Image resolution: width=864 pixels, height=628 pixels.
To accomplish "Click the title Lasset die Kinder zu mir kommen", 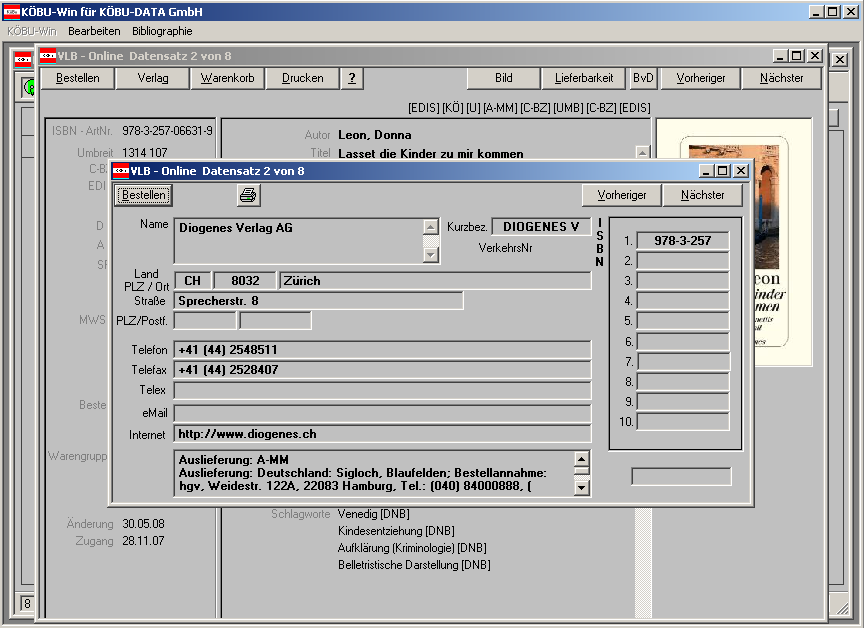I will [x=431, y=154].
